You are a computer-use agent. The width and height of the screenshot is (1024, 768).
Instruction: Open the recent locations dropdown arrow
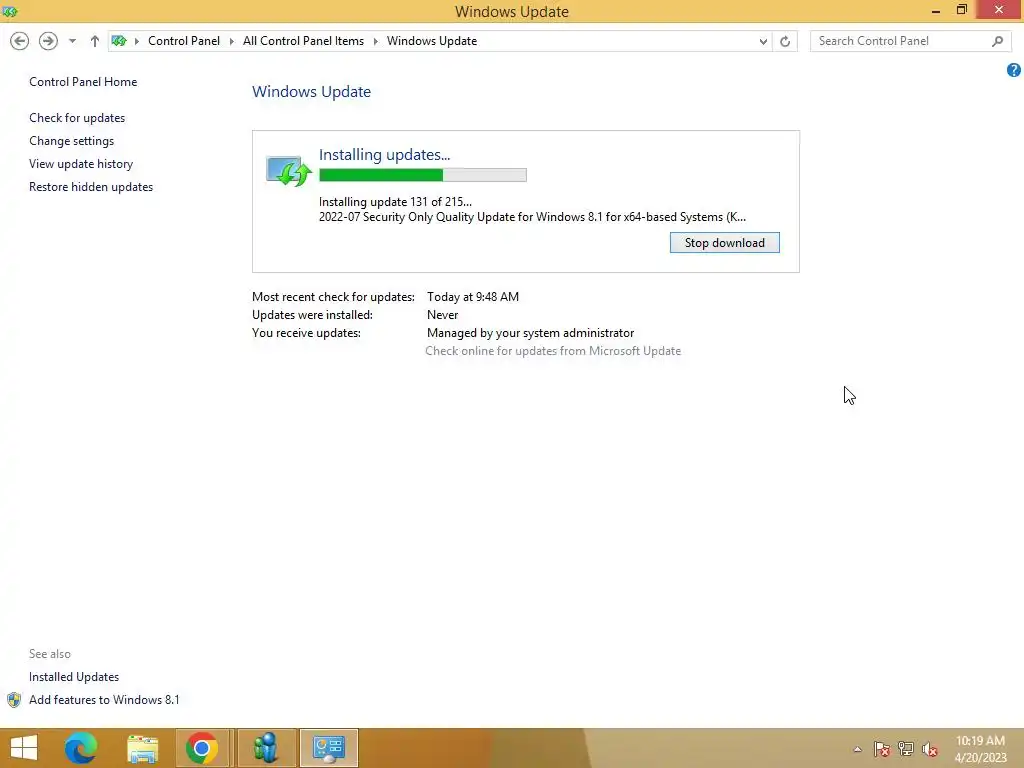(72, 41)
